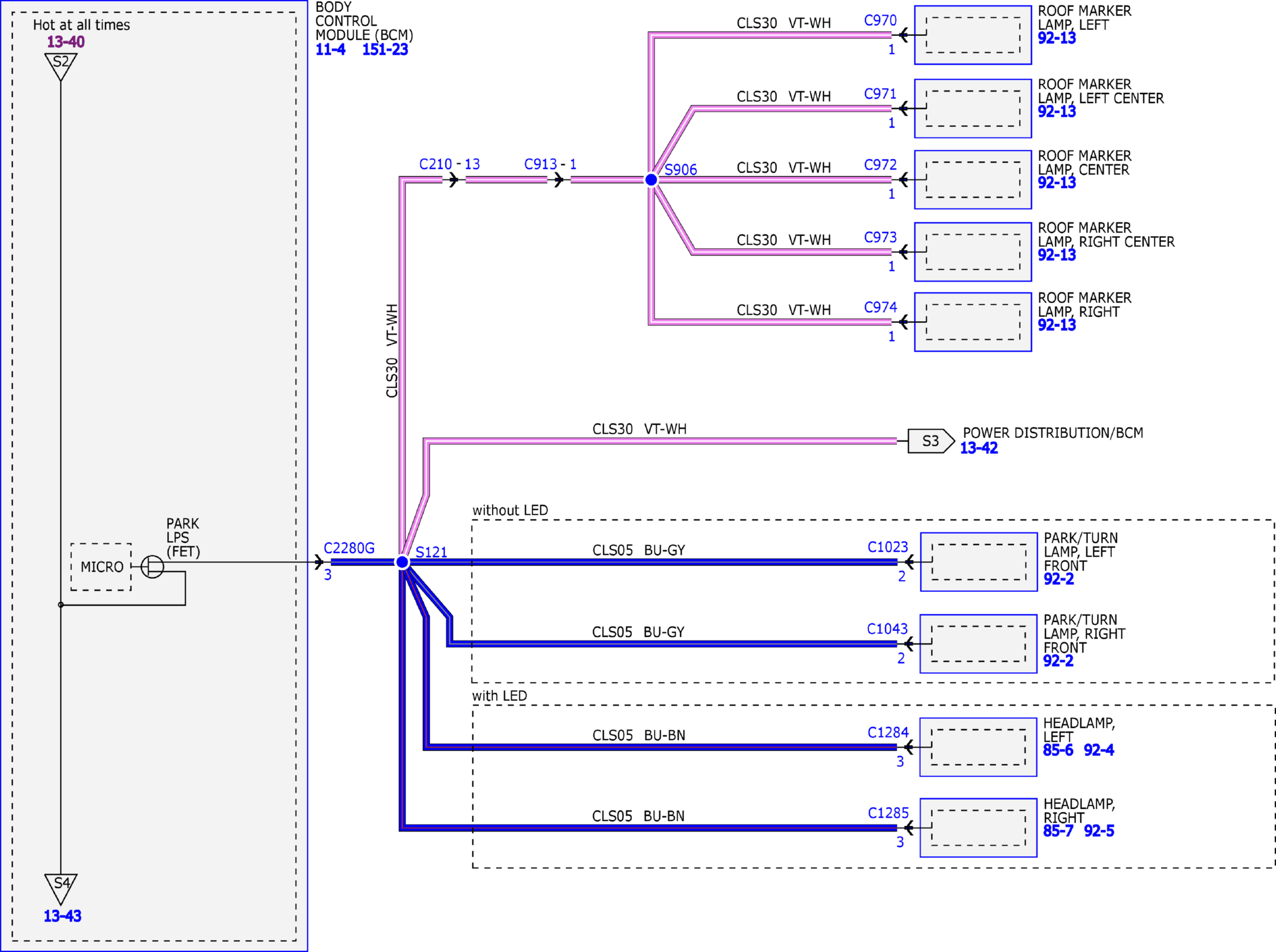Click connector label C973
This screenshot has height=952, width=1276.
880,237
